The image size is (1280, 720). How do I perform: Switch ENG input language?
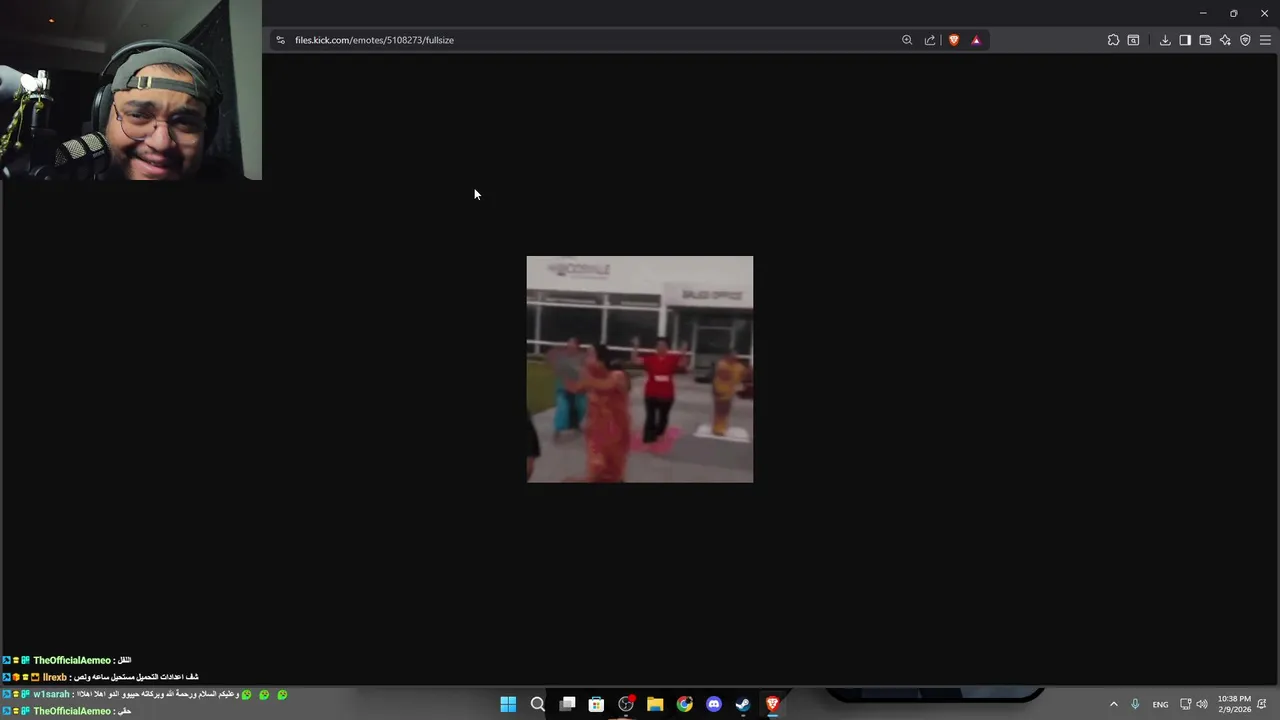(x=1160, y=704)
